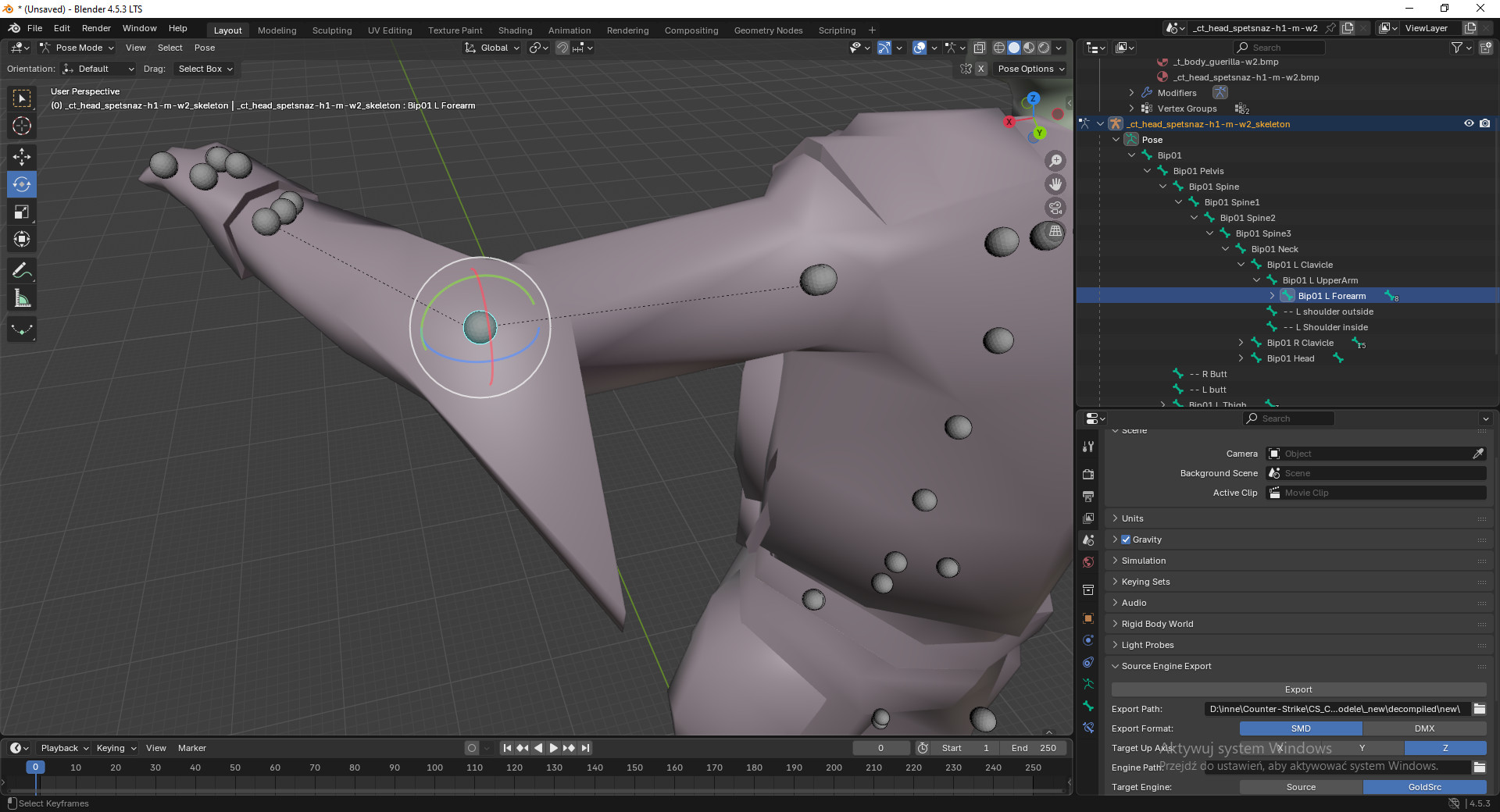Jump to playback start with first-frame control
The width and height of the screenshot is (1500, 812).
[507, 747]
